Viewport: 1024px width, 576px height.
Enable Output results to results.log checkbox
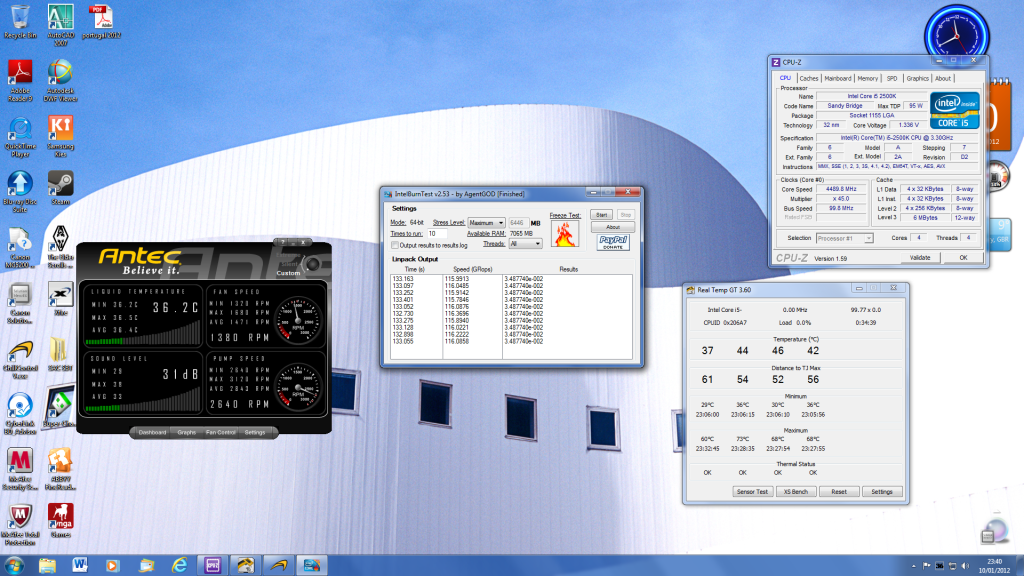[x=394, y=246]
